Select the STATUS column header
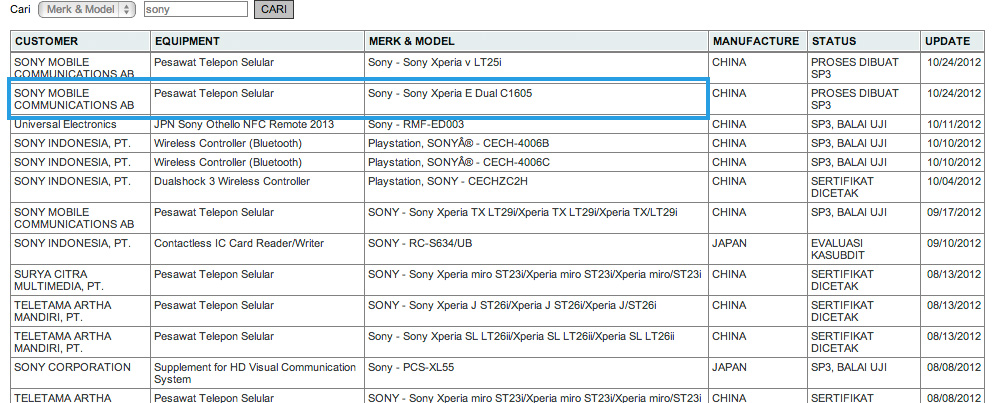This screenshot has width=995, height=403. point(864,41)
